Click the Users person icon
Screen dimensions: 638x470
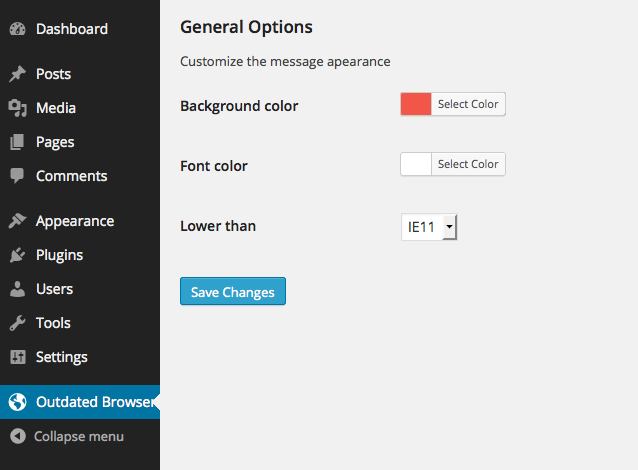tap(17, 289)
